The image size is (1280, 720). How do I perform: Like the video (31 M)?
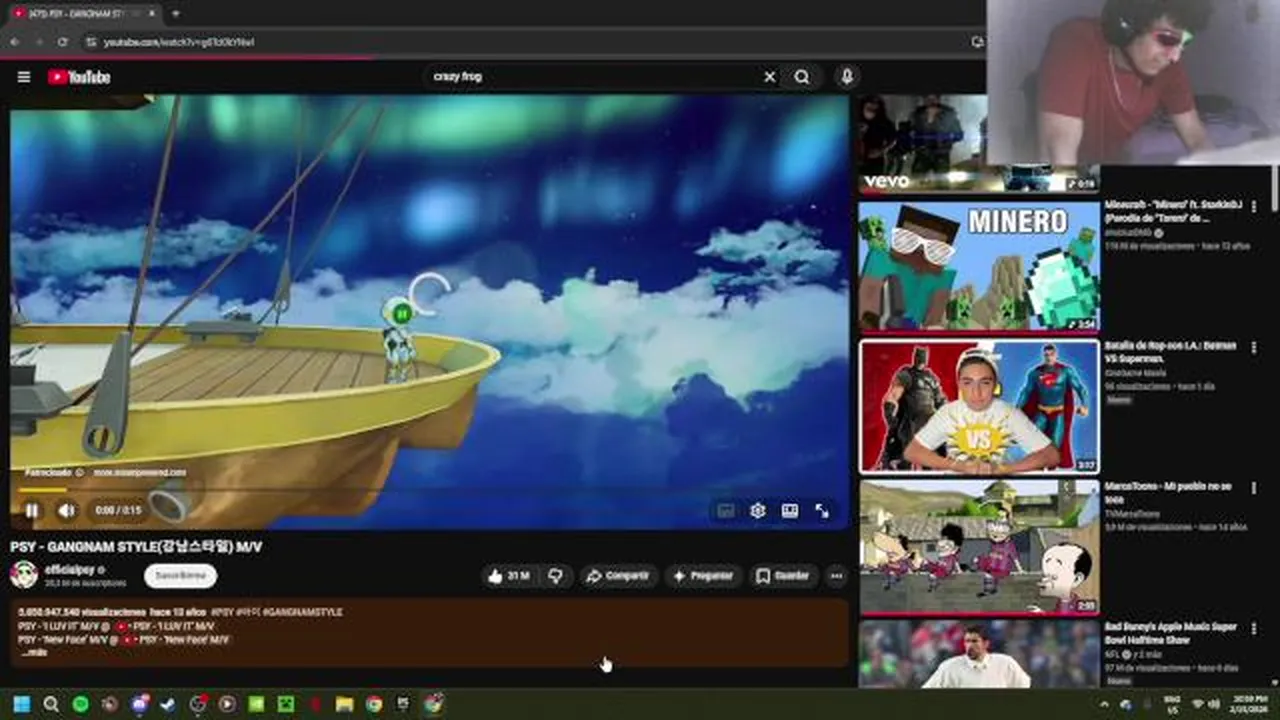click(x=509, y=576)
